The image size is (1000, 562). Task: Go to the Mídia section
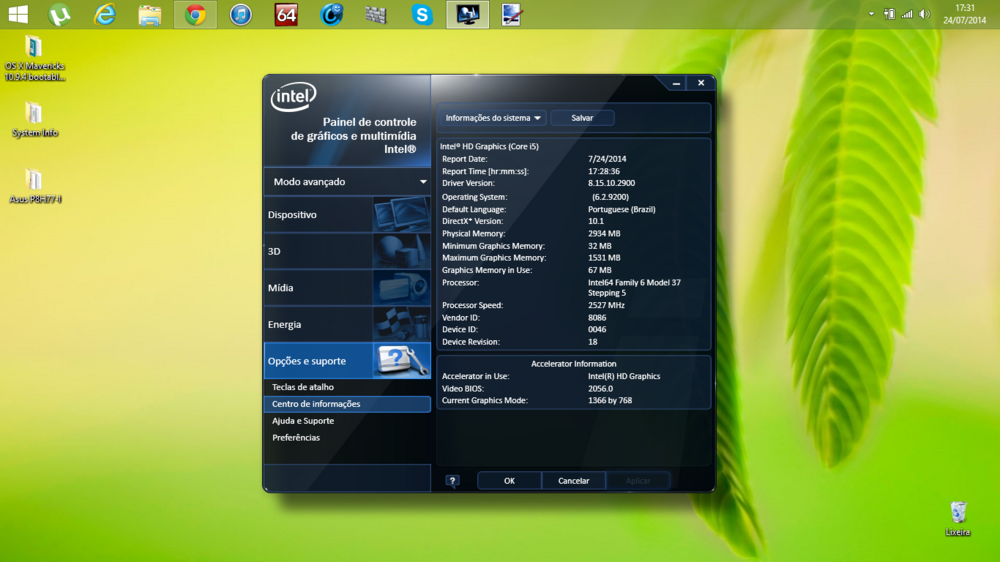point(347,288)
